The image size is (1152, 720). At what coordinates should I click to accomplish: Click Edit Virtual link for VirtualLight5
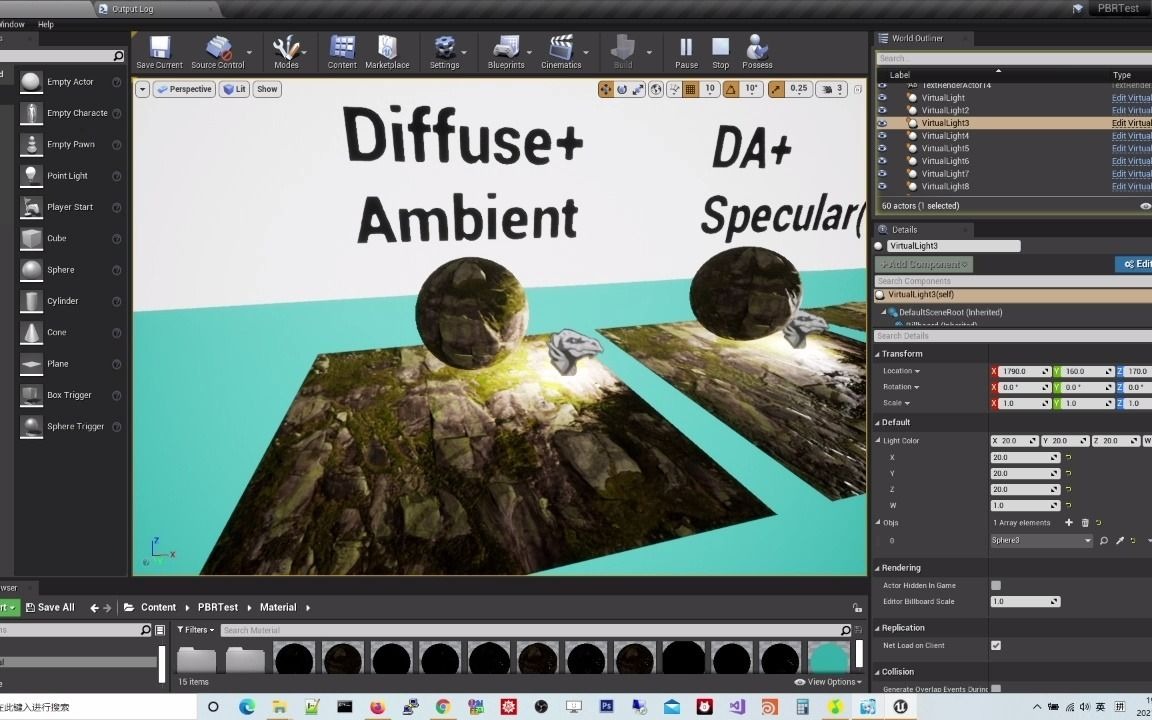(x=1131, y=148)
